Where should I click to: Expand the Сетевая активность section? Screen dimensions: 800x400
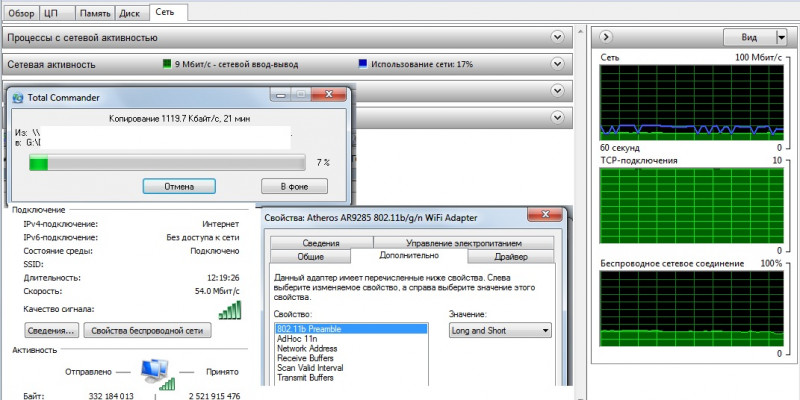[558, 64]
